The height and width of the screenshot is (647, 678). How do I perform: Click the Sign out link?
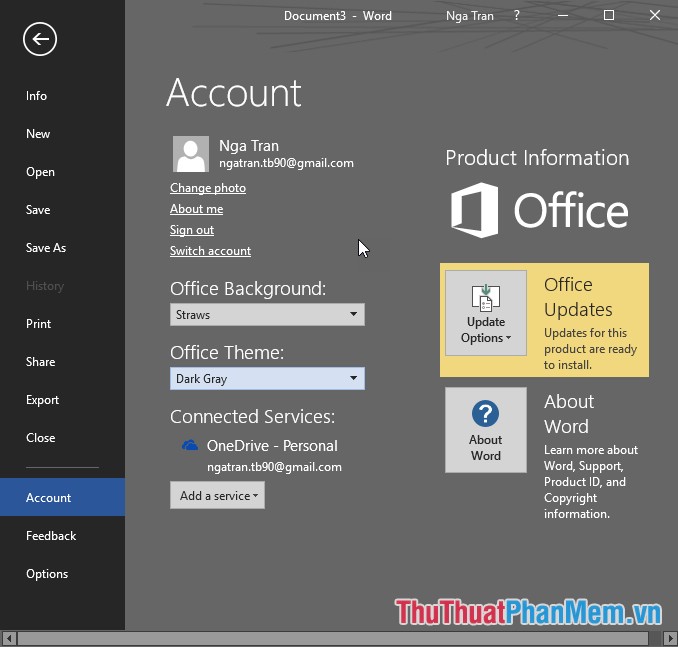coord(192,230)
